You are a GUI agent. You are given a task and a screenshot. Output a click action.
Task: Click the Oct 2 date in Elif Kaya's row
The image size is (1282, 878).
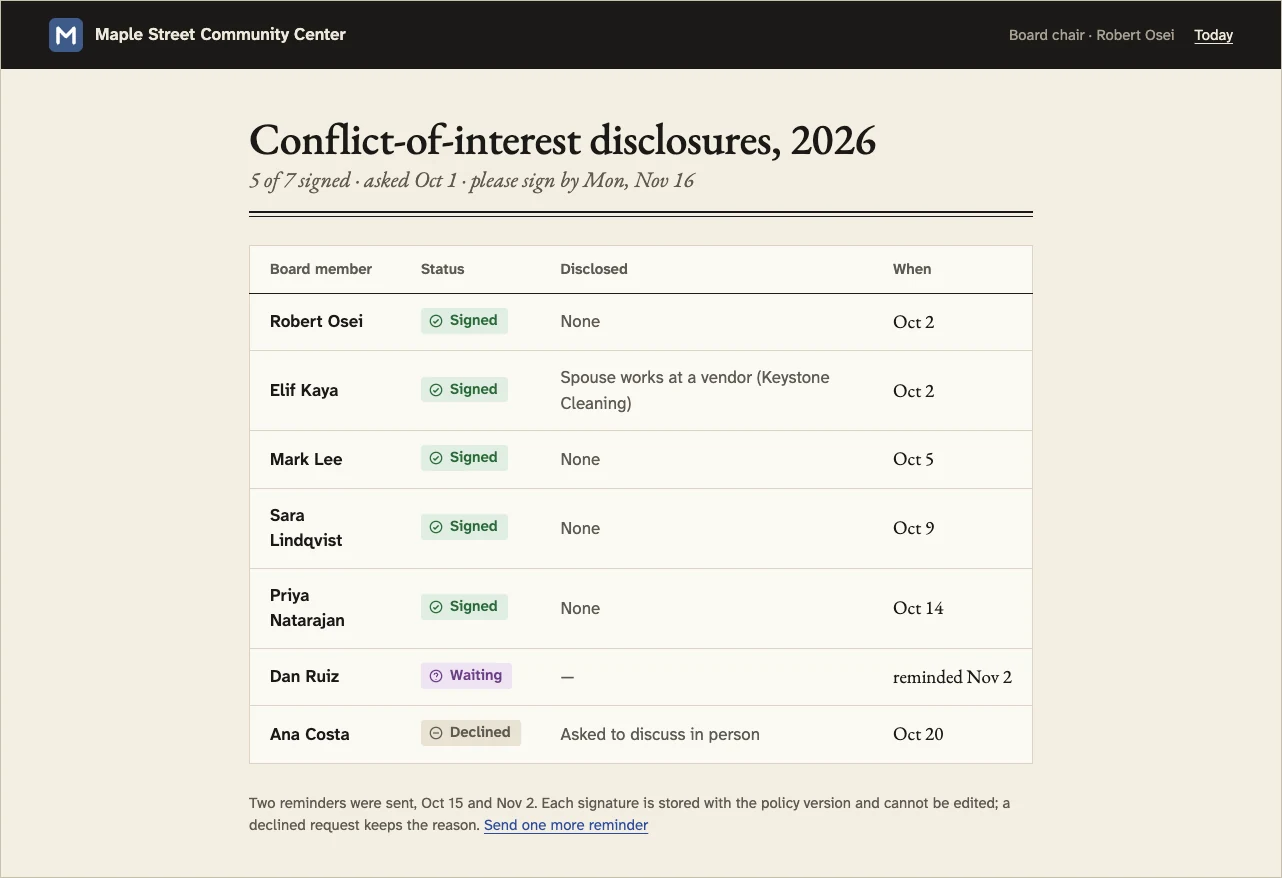click(x=913, y=391)
